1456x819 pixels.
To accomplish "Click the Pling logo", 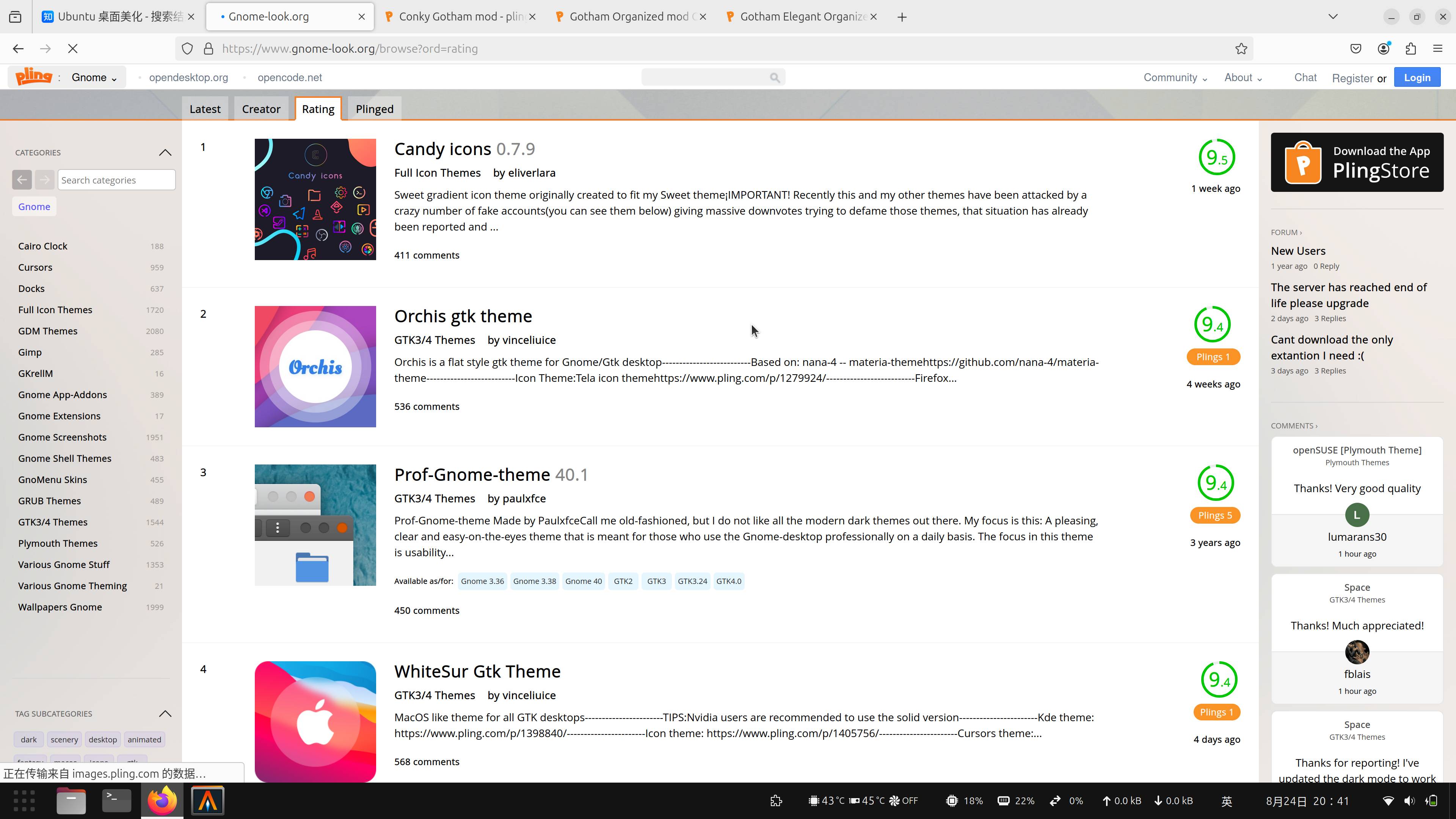I will [x=34, y=76].
